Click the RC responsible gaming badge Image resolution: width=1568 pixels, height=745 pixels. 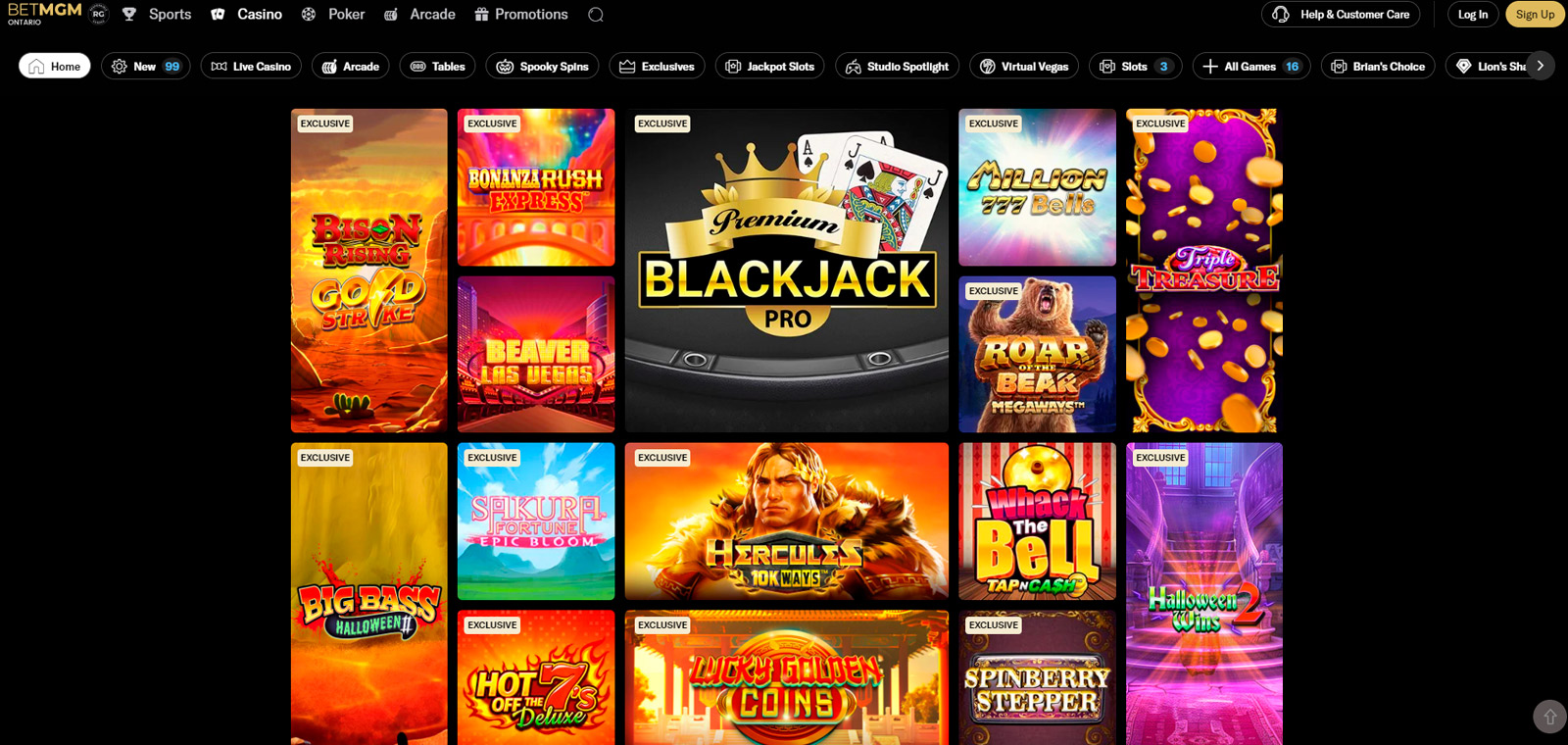click(98, 14)
